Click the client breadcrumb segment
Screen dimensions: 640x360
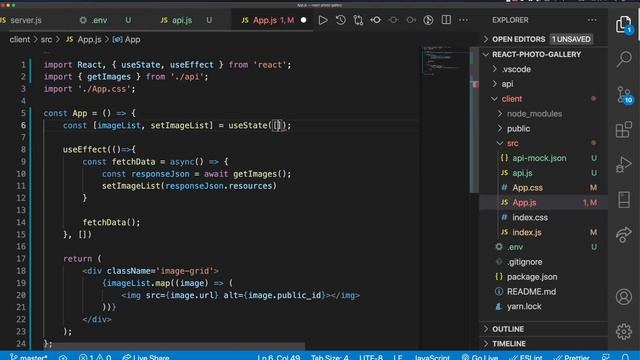pos(20,40)
